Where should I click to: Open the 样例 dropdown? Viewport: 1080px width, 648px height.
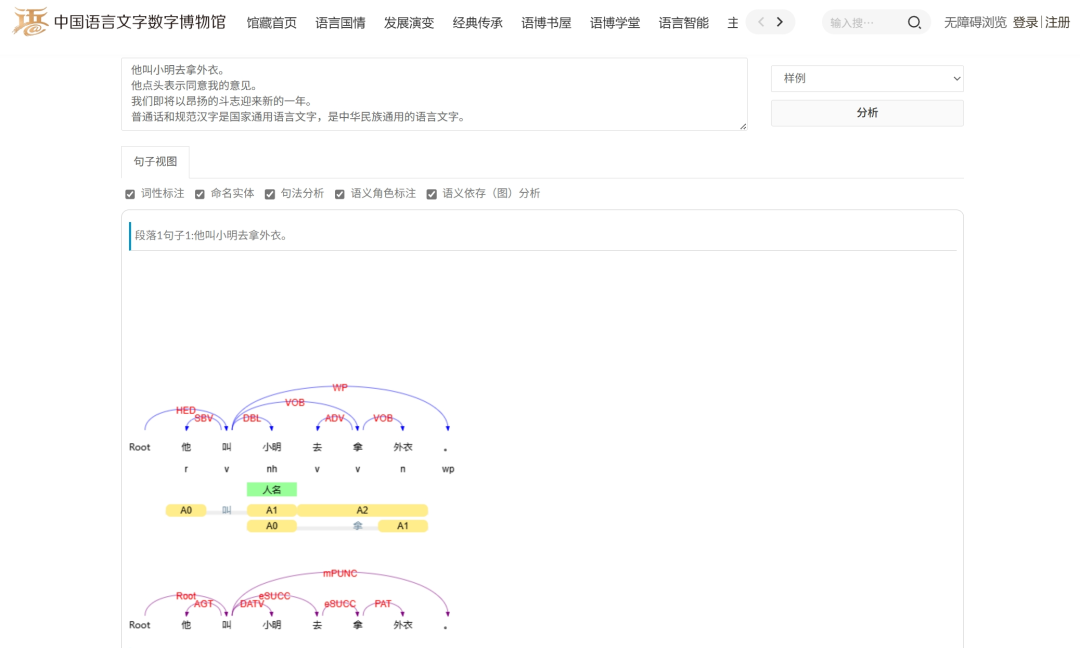pyautogui.click(x=866, y=78)
